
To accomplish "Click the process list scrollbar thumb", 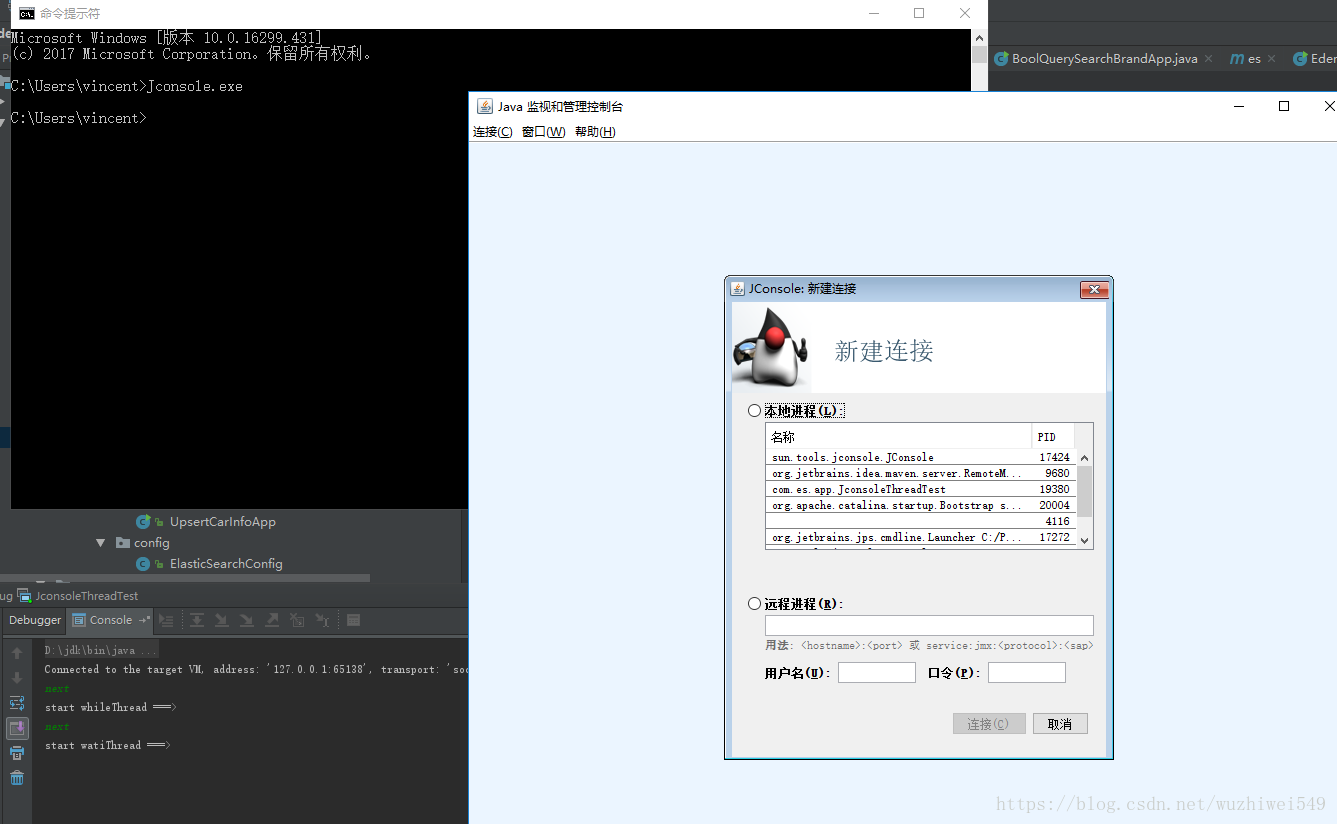I will (x=1085, y=491).
